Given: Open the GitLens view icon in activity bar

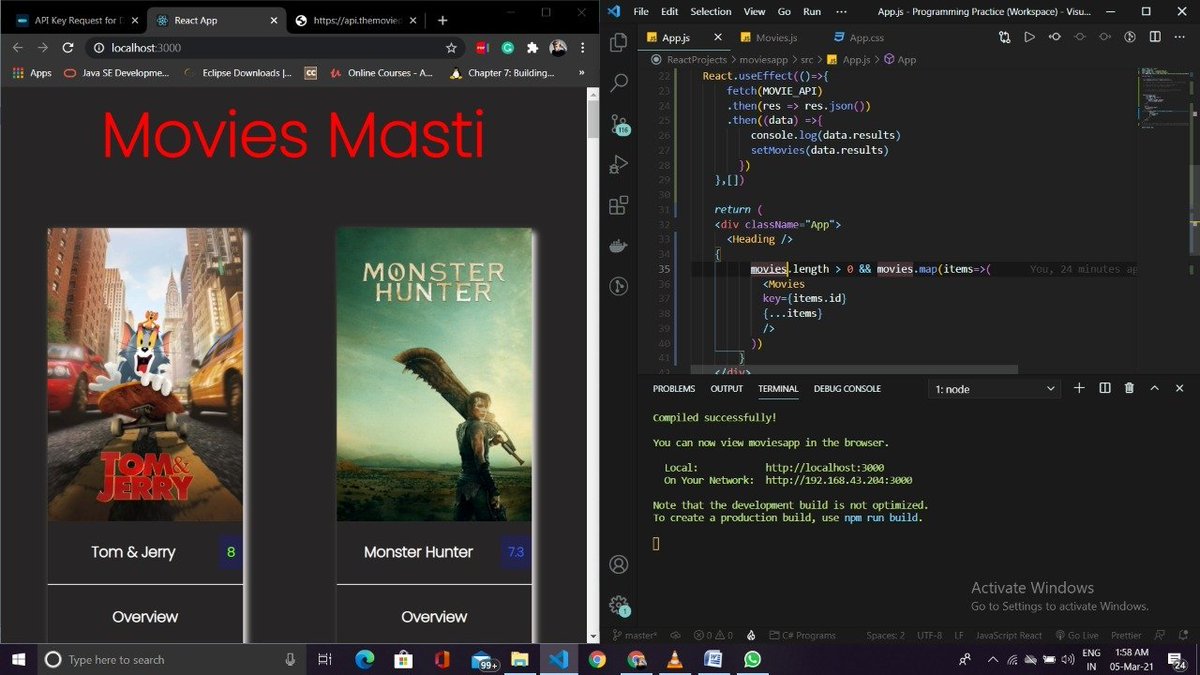Looking at the screenshot, I should click(619, 286).
